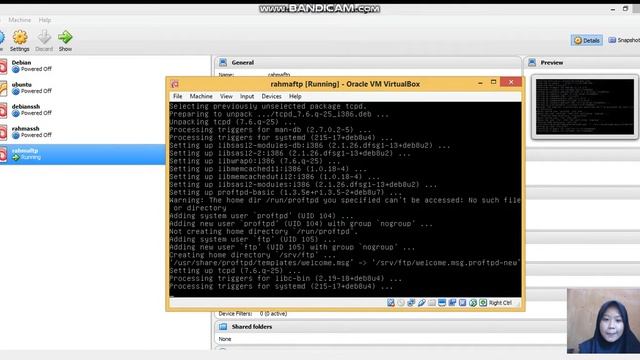The width and height of the screenshot is (640, 360).
Task: Click the VirtualBox icon in VM title bar
Action: point(175,84)
